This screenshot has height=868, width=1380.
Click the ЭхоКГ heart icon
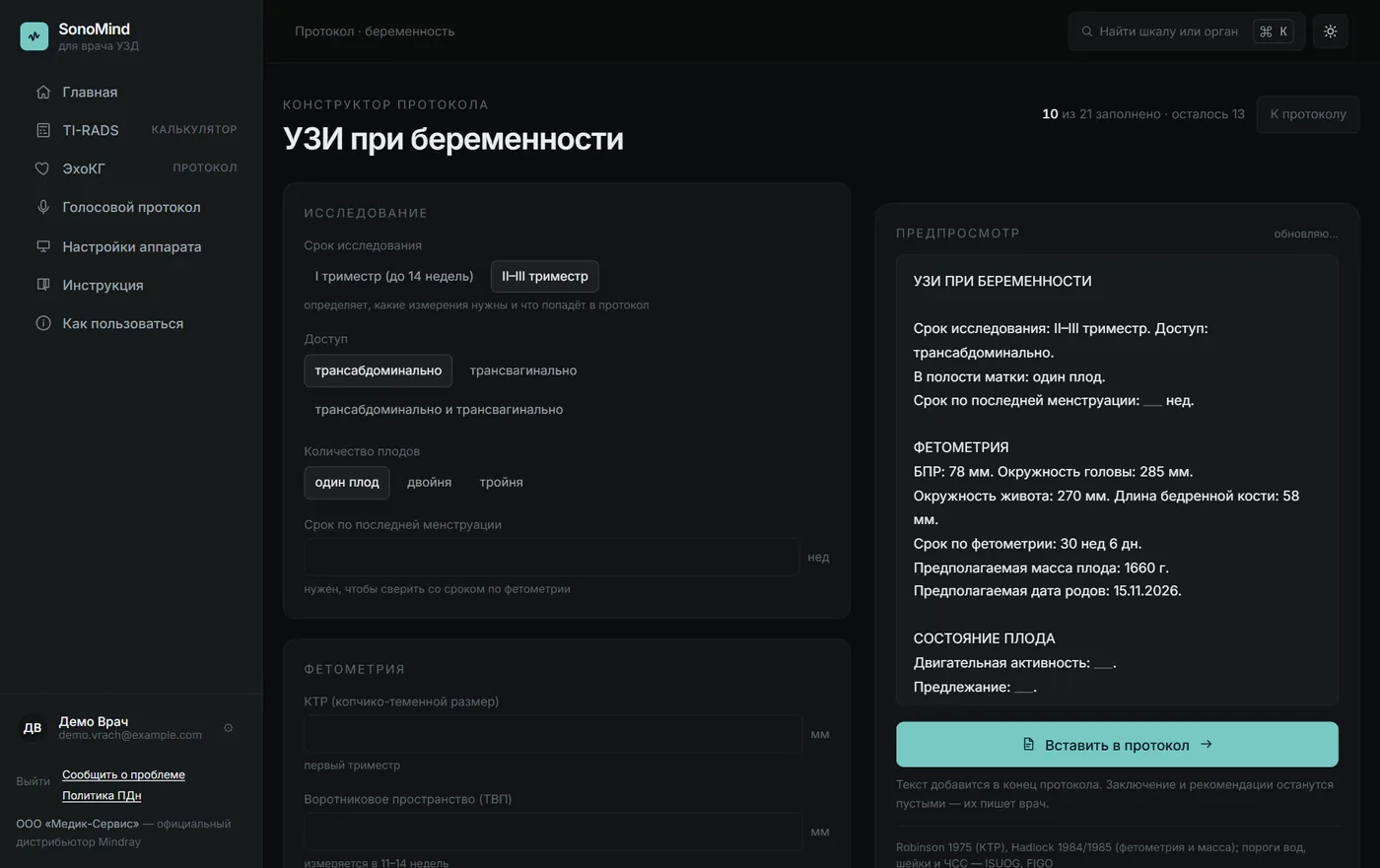click(42, 168)
